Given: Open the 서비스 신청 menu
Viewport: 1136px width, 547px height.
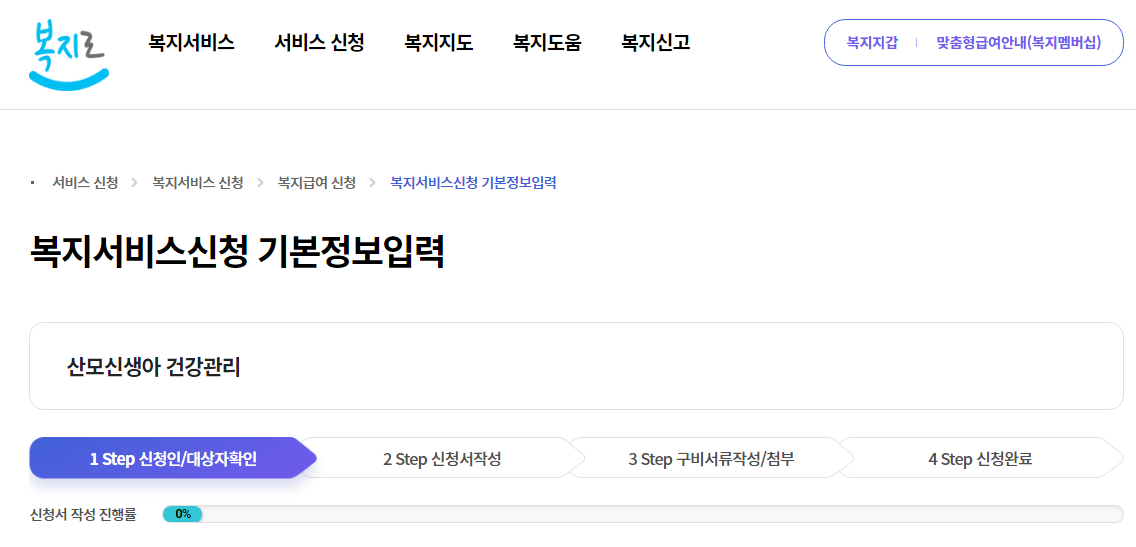Looking at the screenshot, I should (319, 43).
